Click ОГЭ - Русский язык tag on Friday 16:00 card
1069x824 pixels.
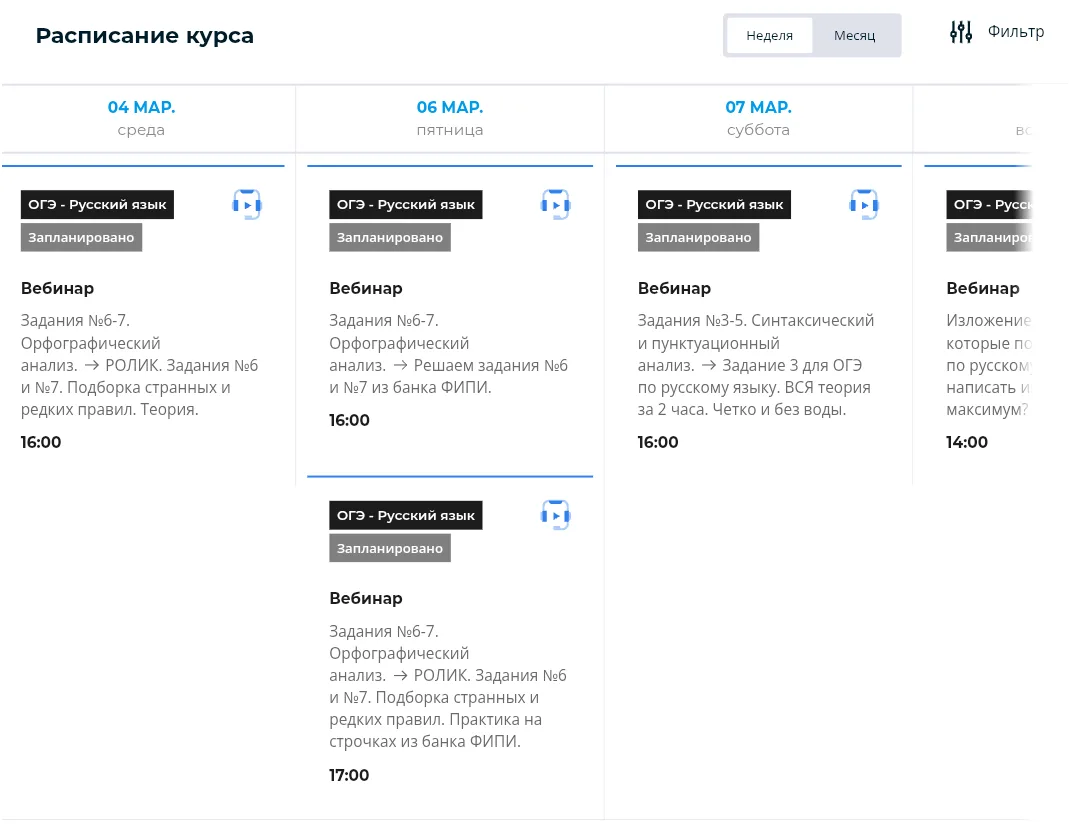click(406, 204)
